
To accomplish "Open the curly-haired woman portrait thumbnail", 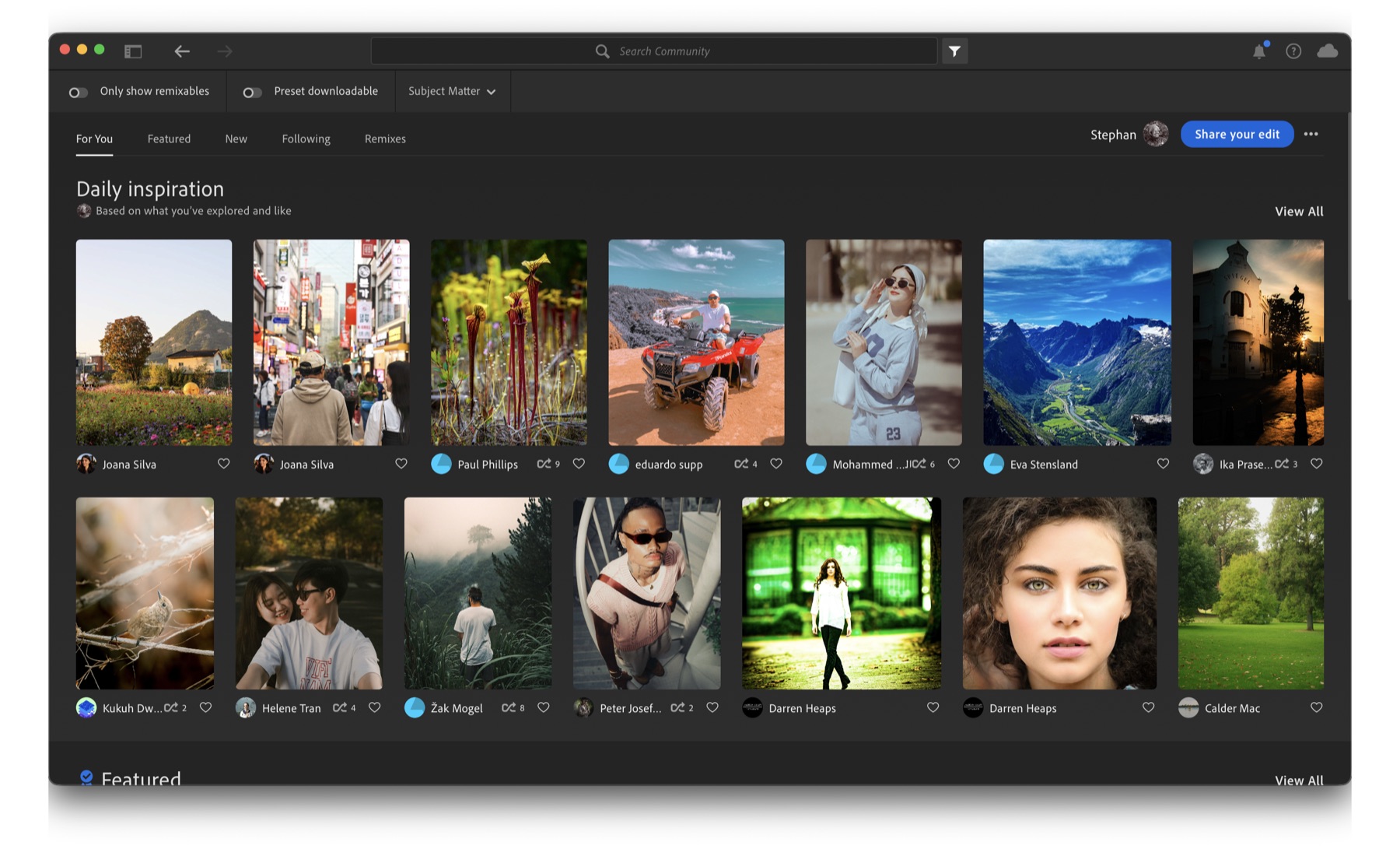I will (x=1059, y=593).
